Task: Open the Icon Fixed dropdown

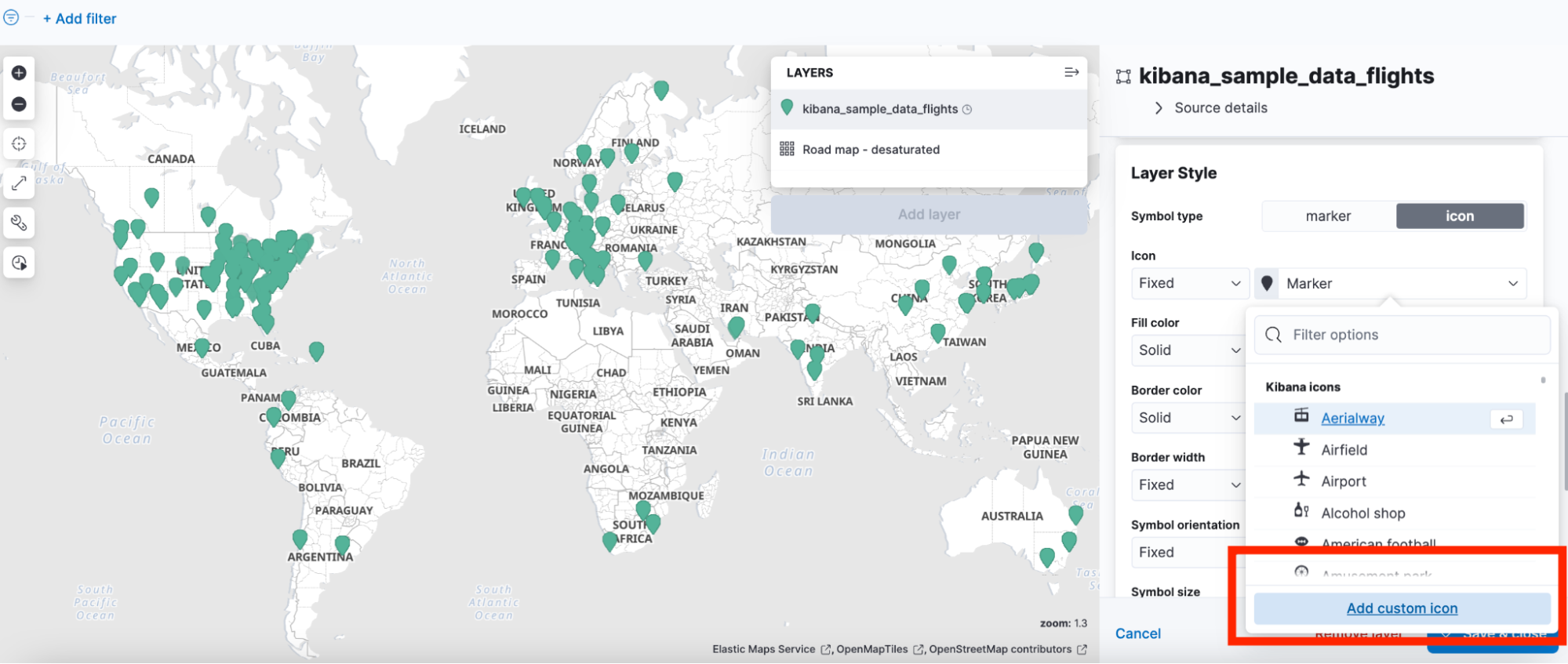Action: click(x=1188, y=283)
